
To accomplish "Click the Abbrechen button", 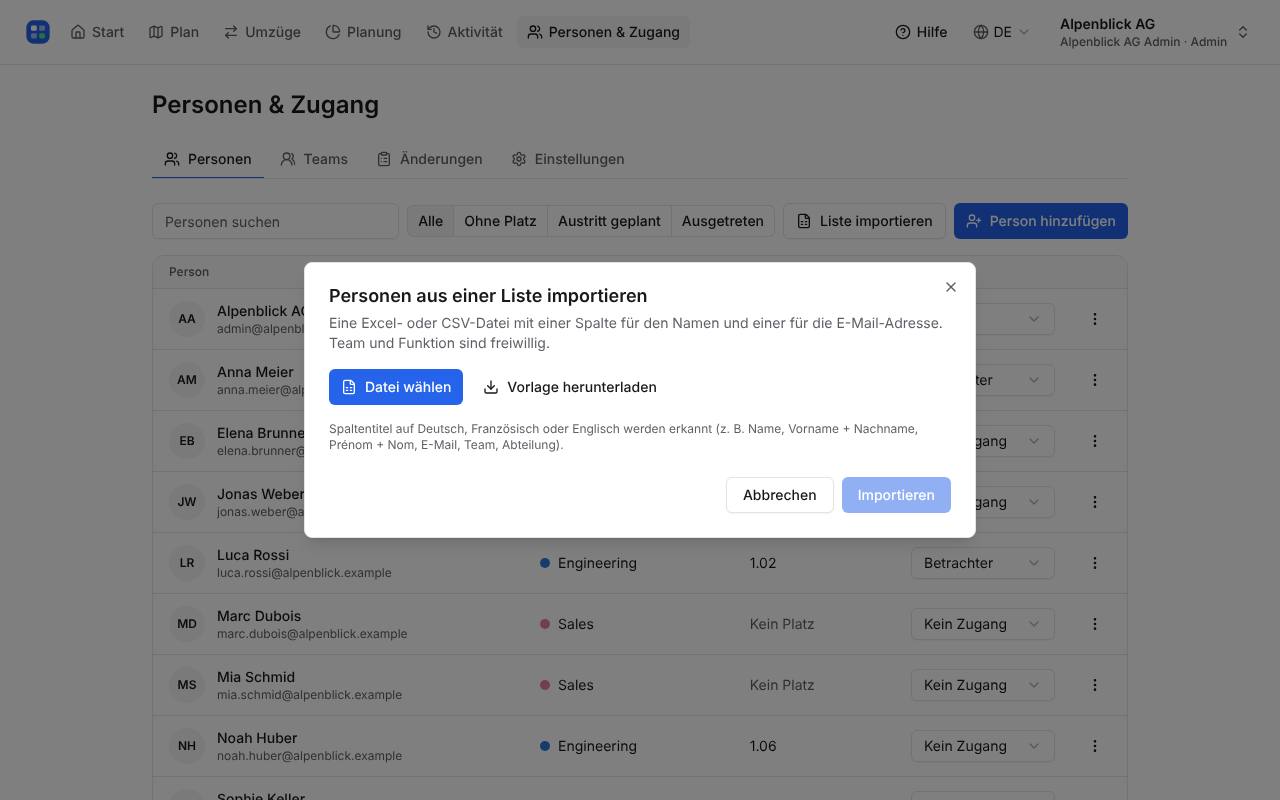I will click(780, 495).
